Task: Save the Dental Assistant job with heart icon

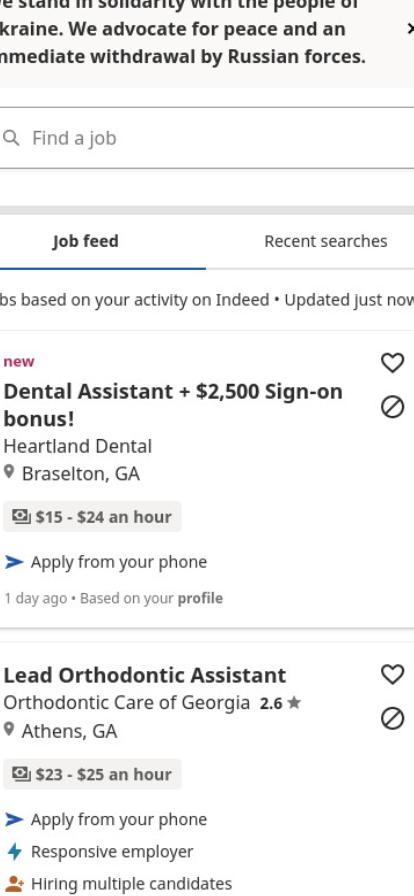Action: [x=392, y=362]
